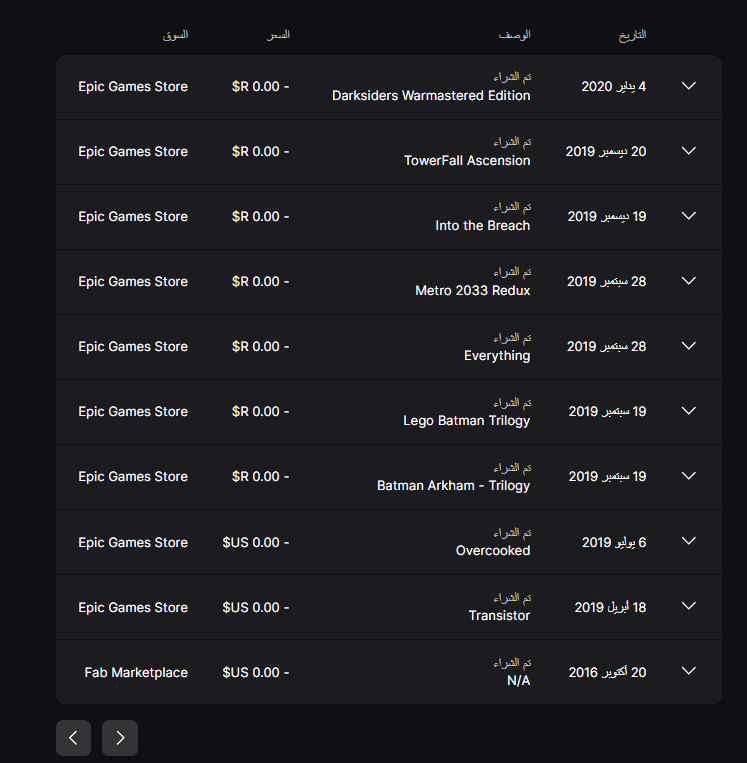Click the Fab Marketplace label
Viewport: 747px width, 763px height.
[136, 672]
